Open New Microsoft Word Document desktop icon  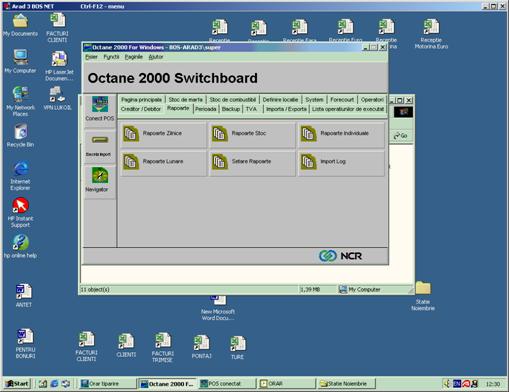218,309
